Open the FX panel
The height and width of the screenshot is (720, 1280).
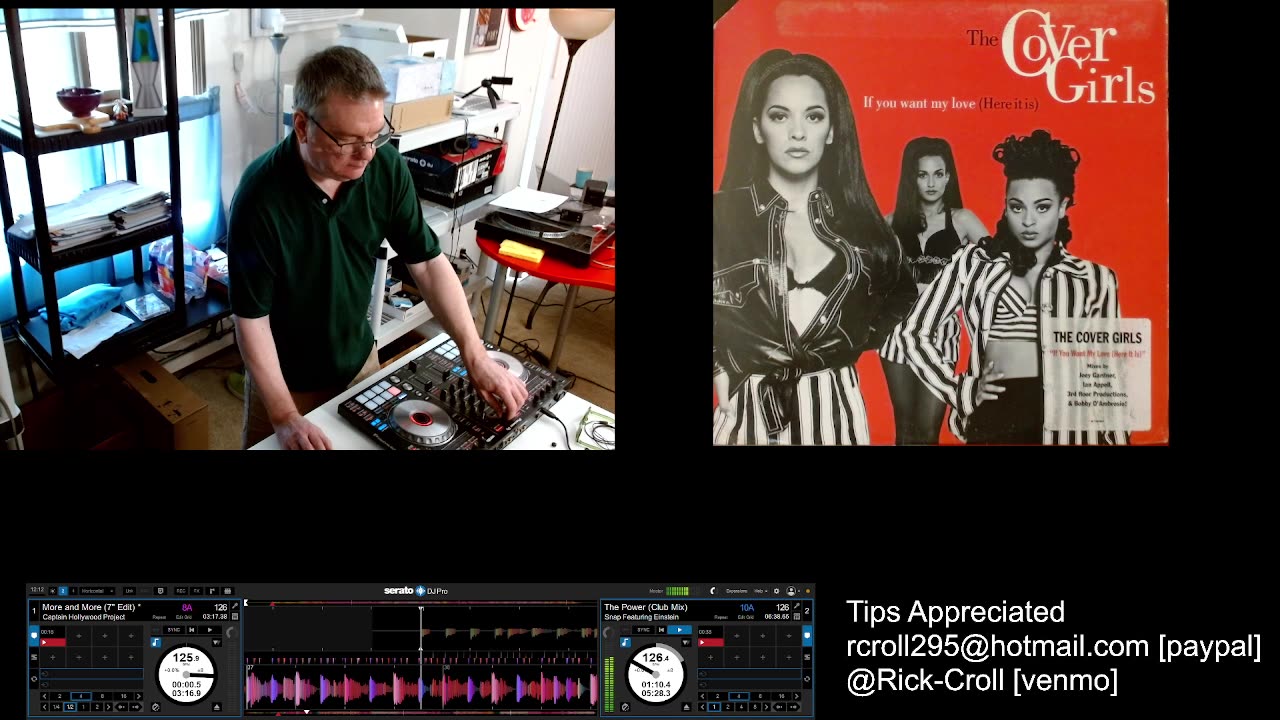pos(196,591)
